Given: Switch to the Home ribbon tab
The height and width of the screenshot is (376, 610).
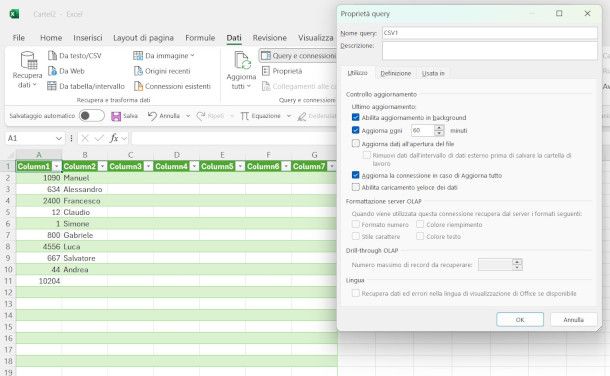Looking at the screenshot, I should (x=51, y=38).
